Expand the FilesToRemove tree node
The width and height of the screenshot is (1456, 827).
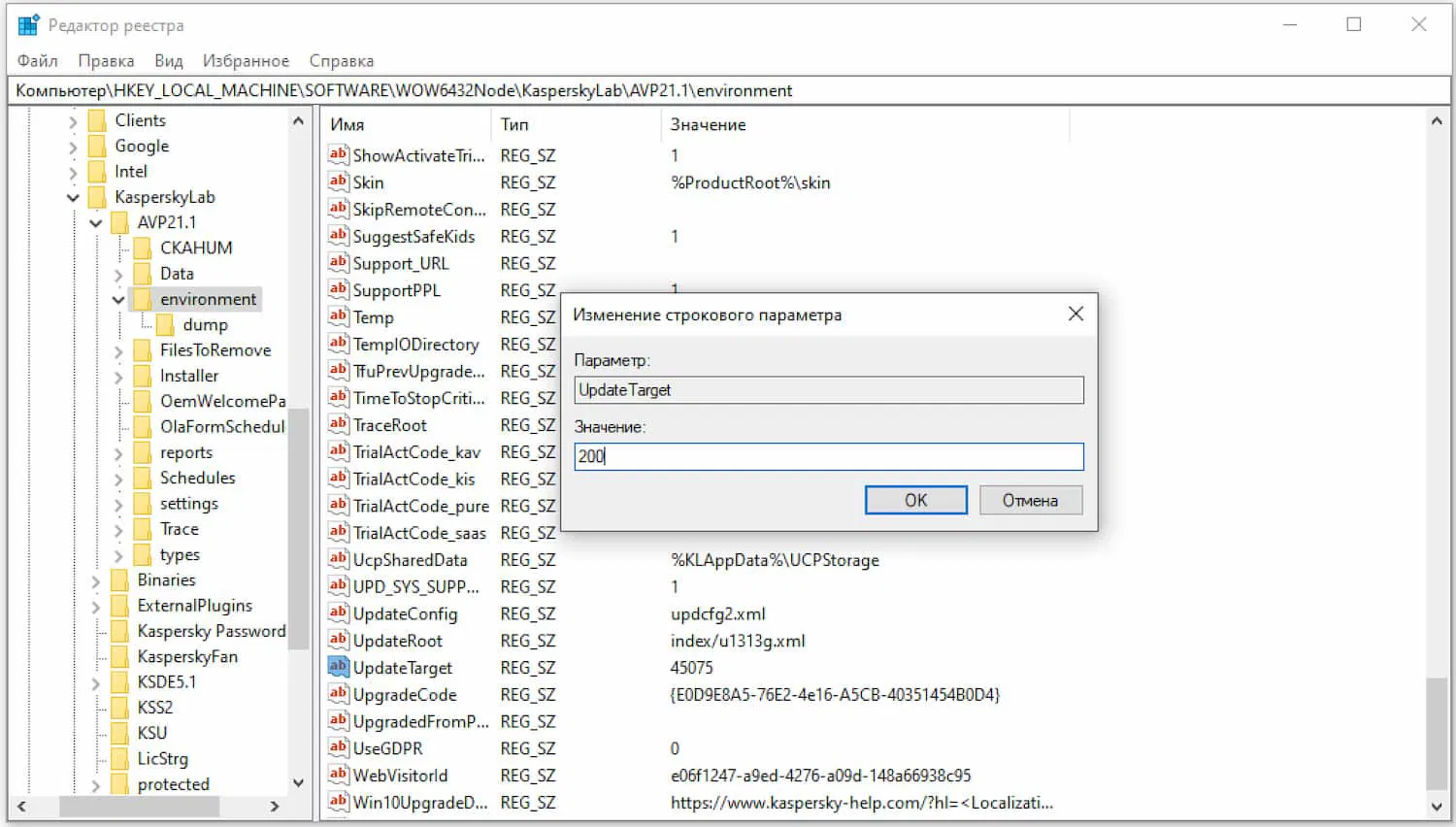click(118, 350)
